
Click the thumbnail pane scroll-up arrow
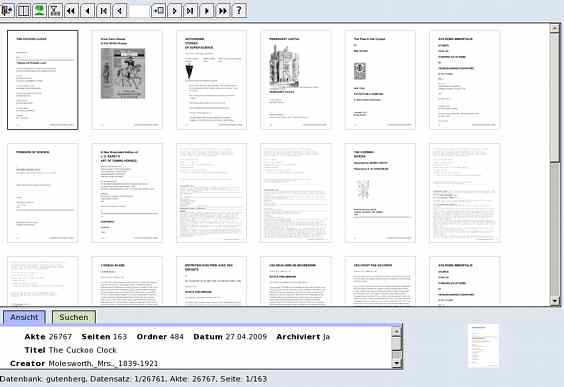pos(555,29)
